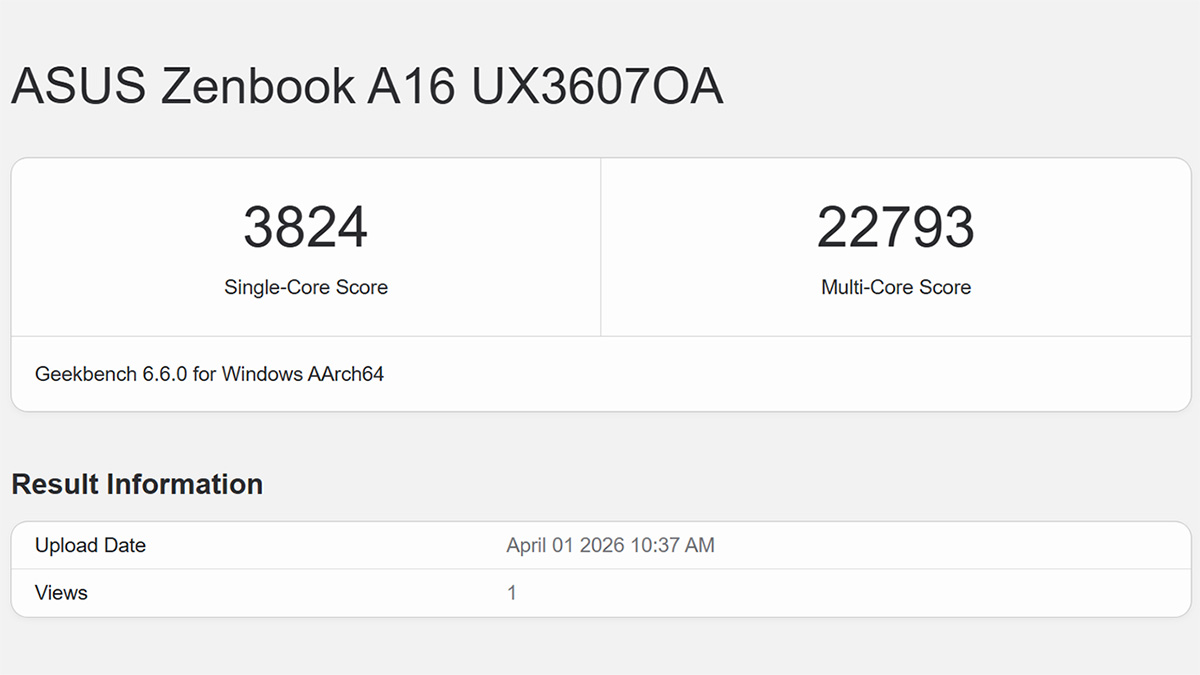The width and height of the screenshot is (1200, 675).
Task: Select the 3824 single-core score value
Action: pyautogui.click(x=305, y=227)
